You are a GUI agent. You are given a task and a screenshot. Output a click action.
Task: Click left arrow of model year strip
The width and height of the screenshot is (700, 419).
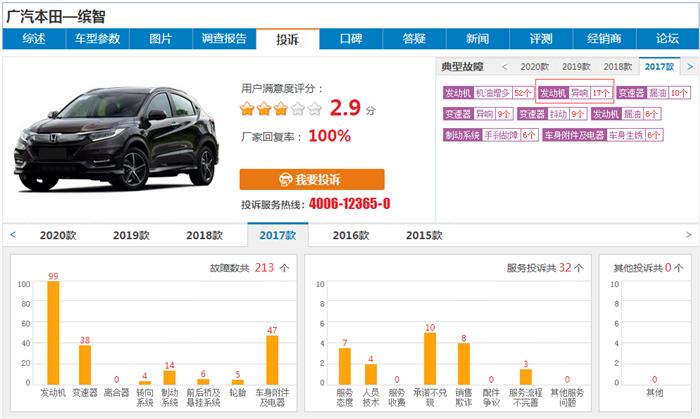pos(13,235)
